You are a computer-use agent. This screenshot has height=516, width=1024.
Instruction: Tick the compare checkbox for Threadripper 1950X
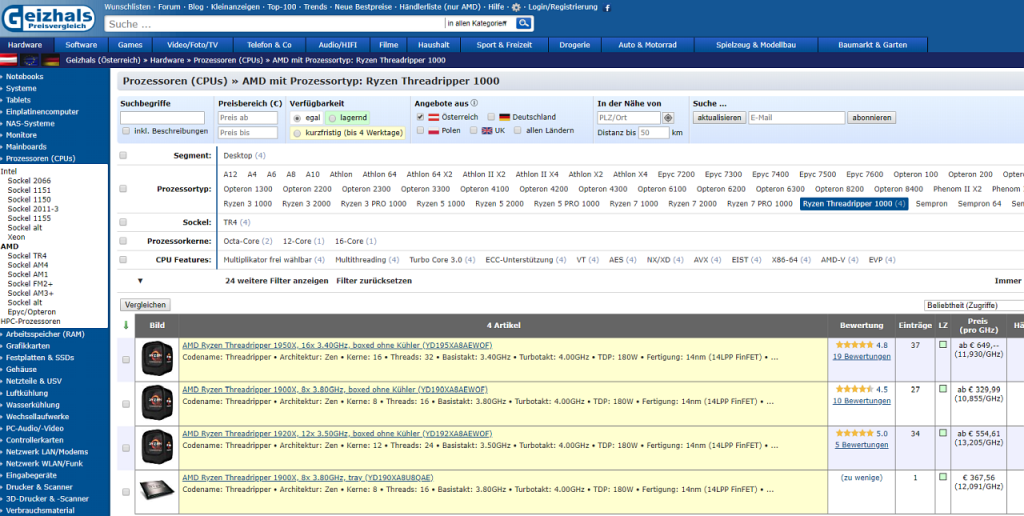126,359
